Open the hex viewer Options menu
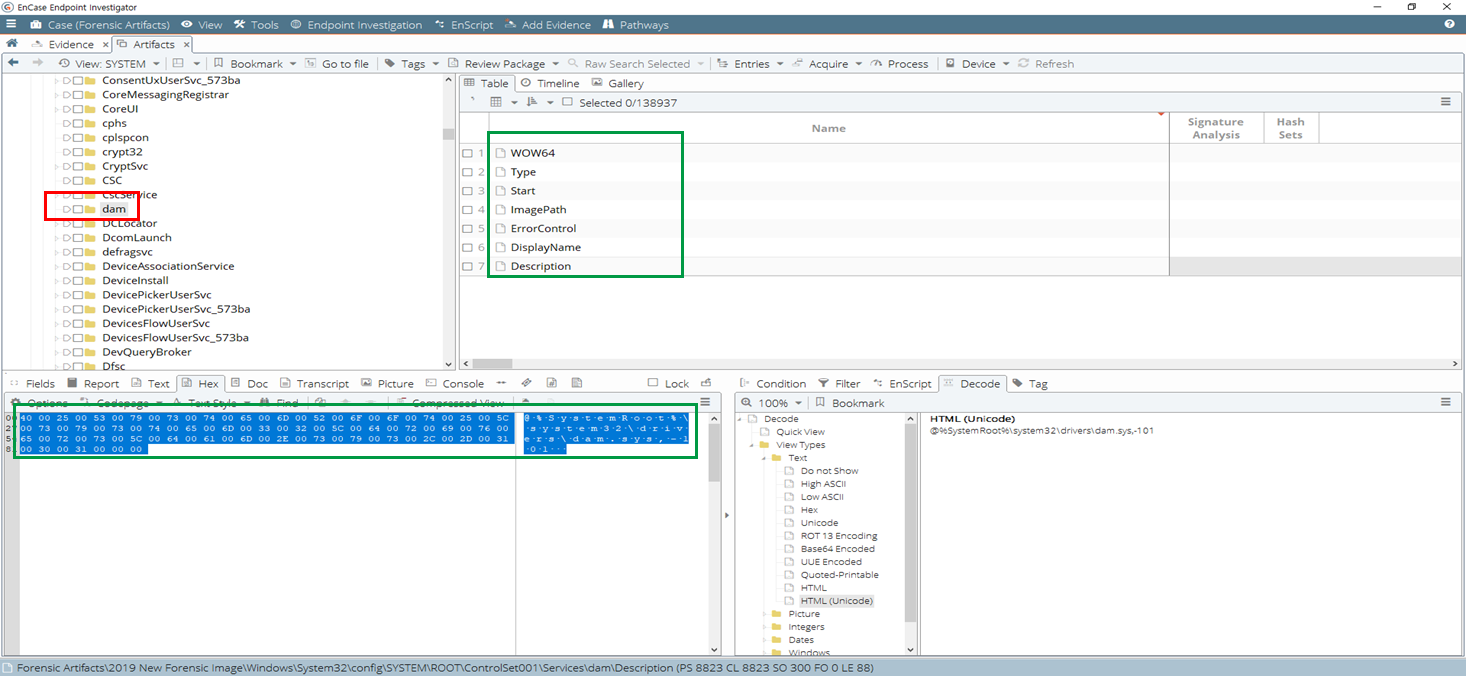1466x676 pixels. (x=40, y=403)
